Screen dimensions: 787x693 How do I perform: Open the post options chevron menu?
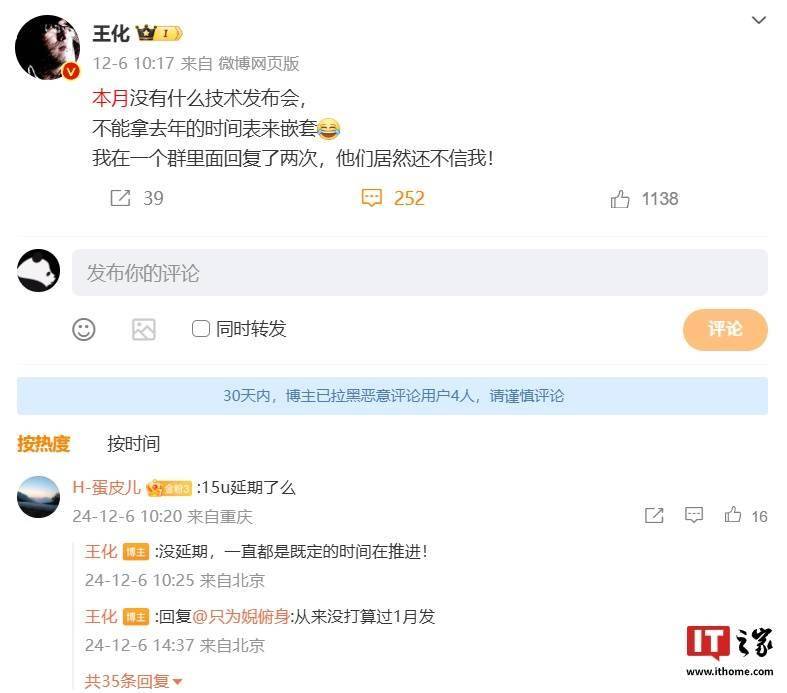pyautogui.click(x=758, y=20)
